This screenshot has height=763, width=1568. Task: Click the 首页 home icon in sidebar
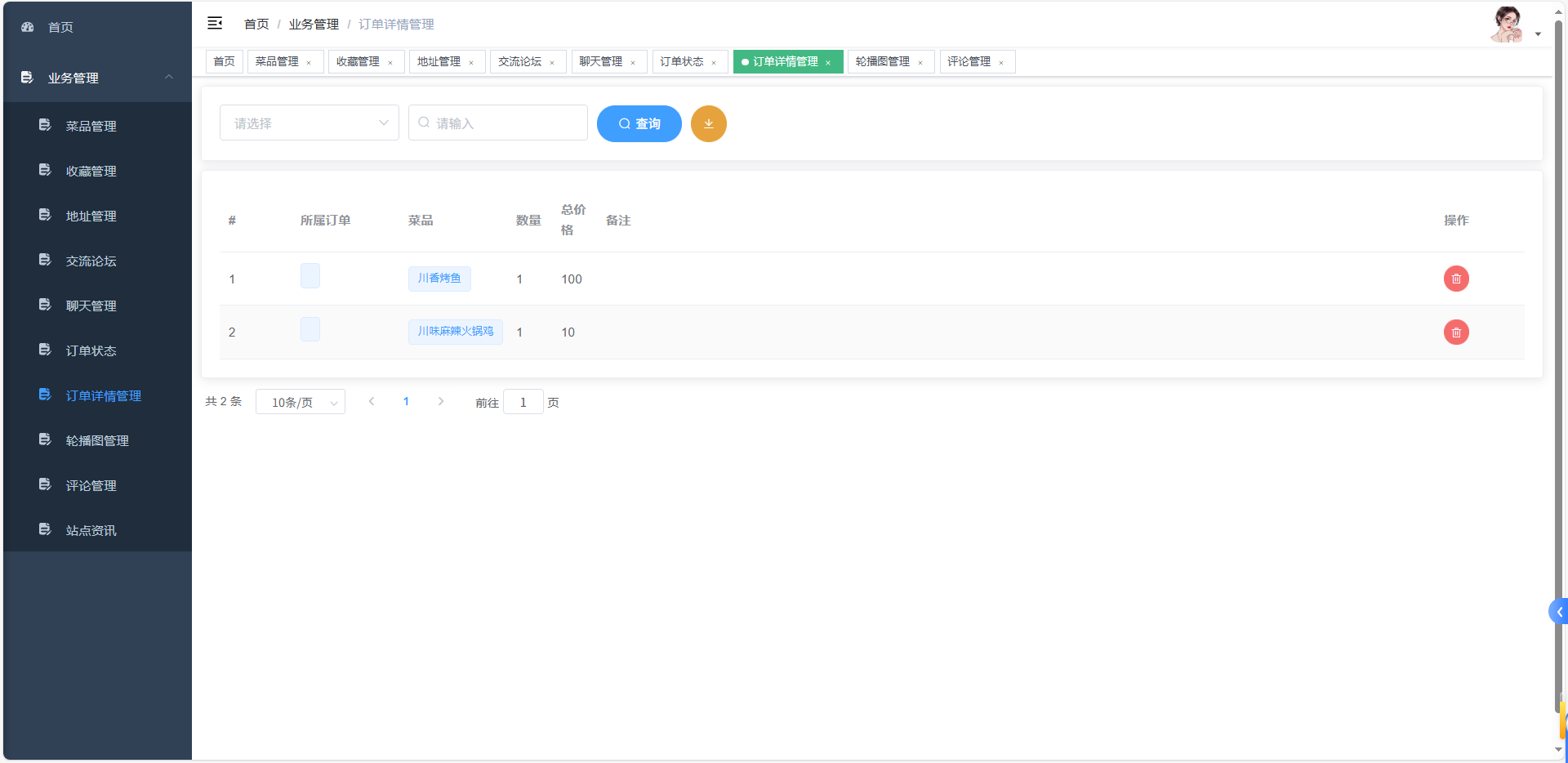(27, 26)
